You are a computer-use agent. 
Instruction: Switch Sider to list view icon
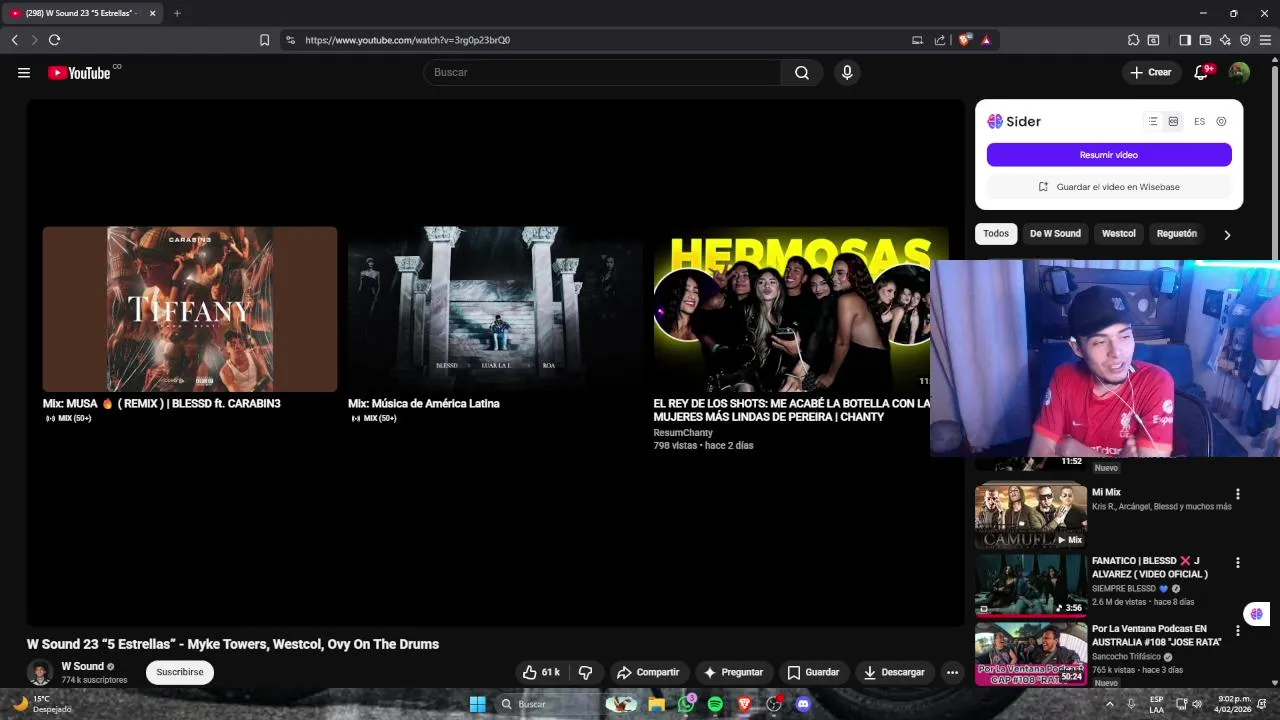1153,121
